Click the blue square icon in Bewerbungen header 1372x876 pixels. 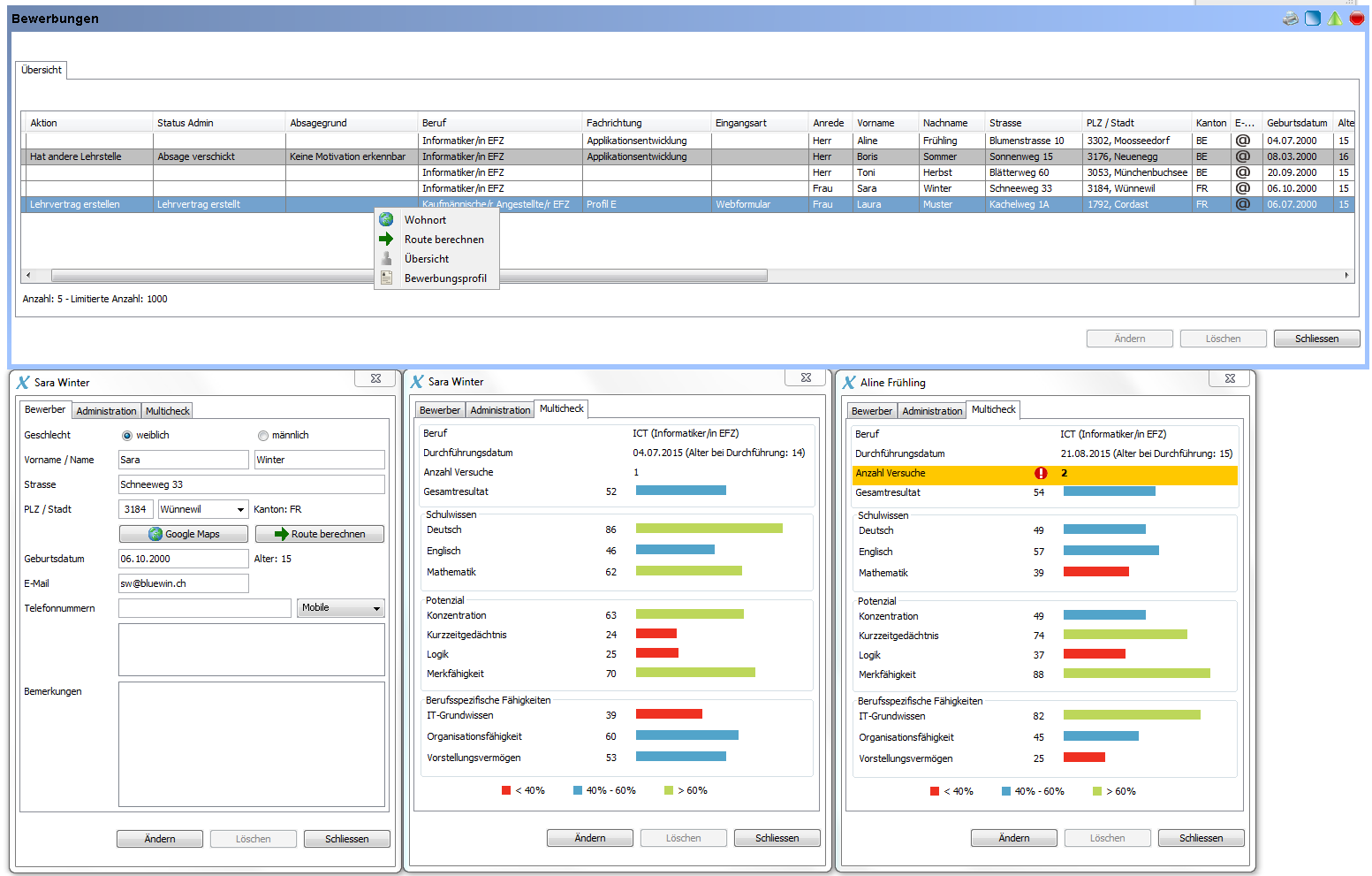(1313, 19)
